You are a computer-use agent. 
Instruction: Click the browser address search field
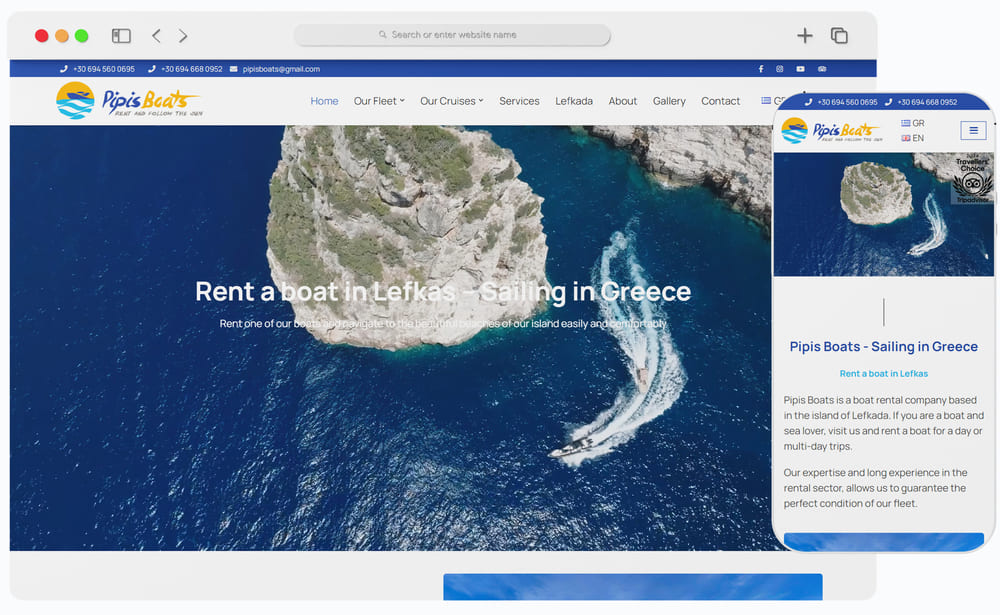(452, 35)
